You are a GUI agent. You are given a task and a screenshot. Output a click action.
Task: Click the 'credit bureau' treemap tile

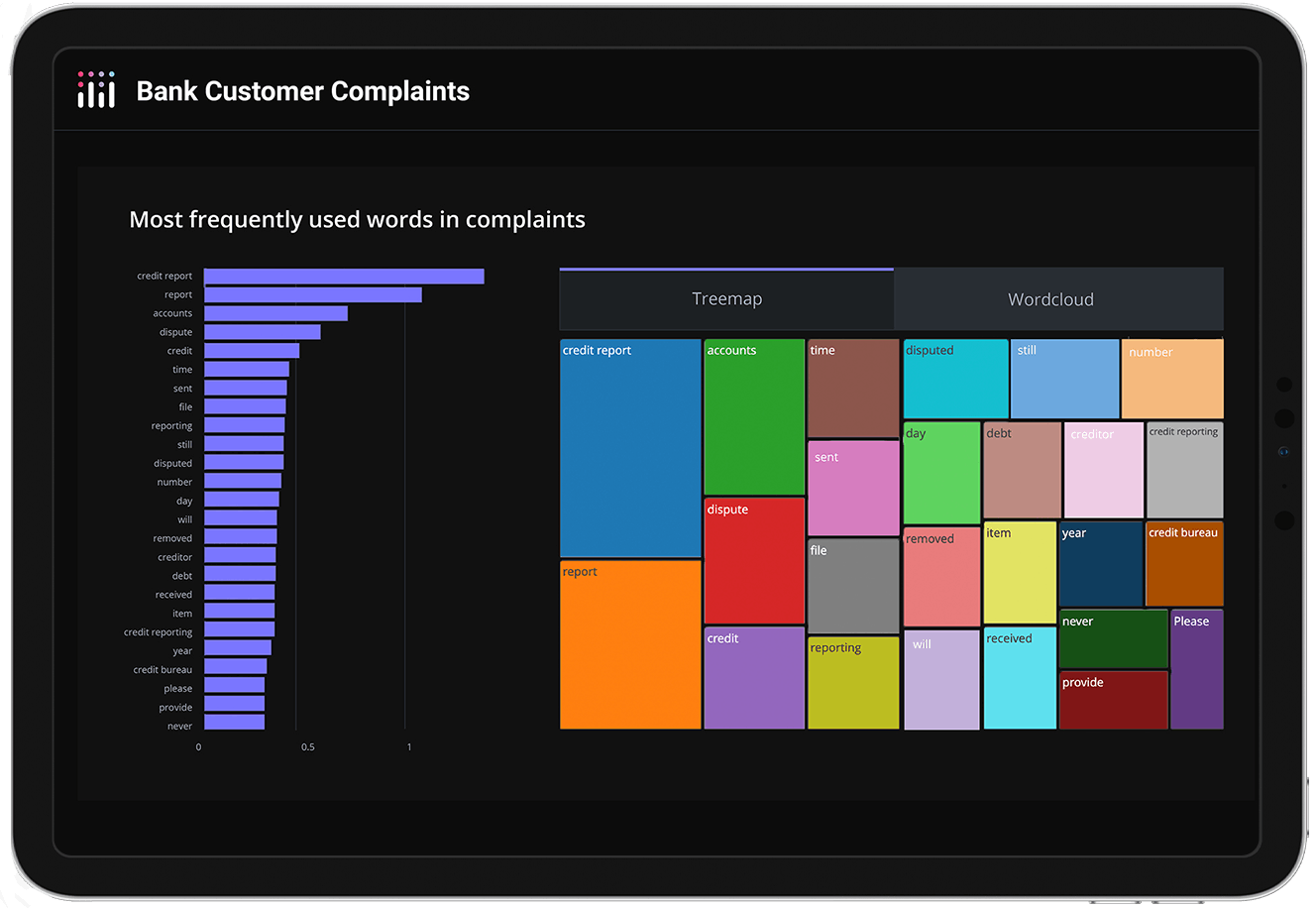(1184, 562)
